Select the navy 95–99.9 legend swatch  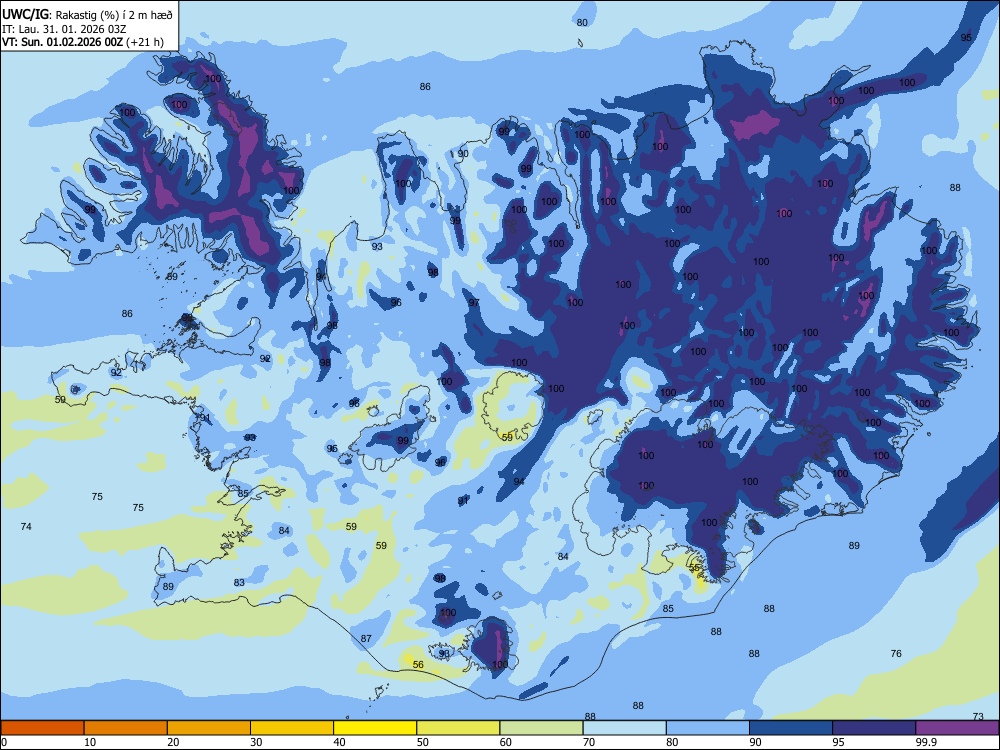click(x=874, y=728)
